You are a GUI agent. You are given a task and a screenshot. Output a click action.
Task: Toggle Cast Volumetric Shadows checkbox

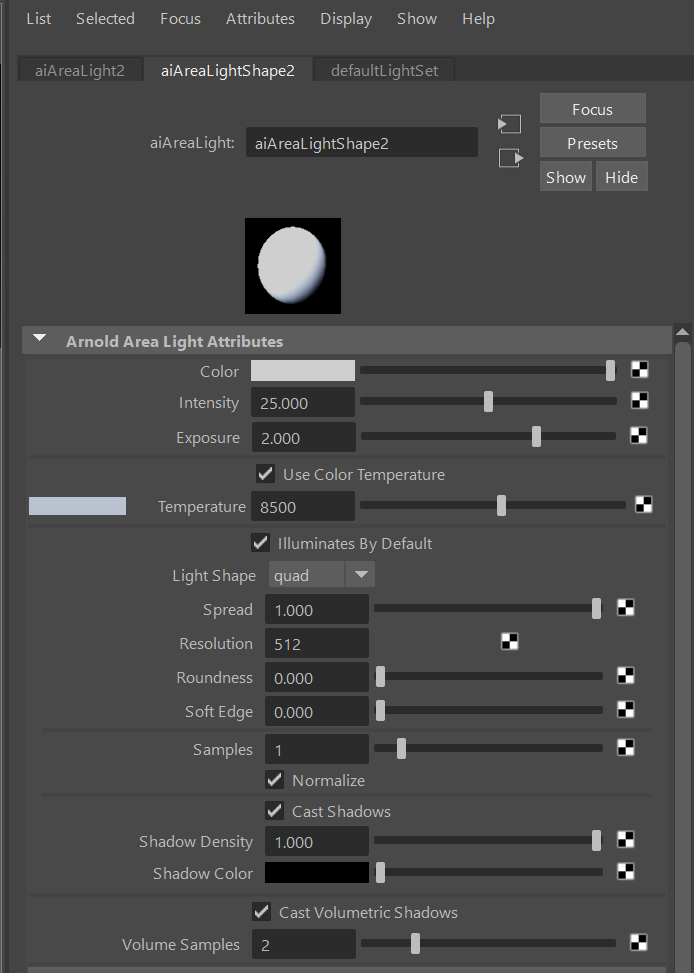pos(261,912)
